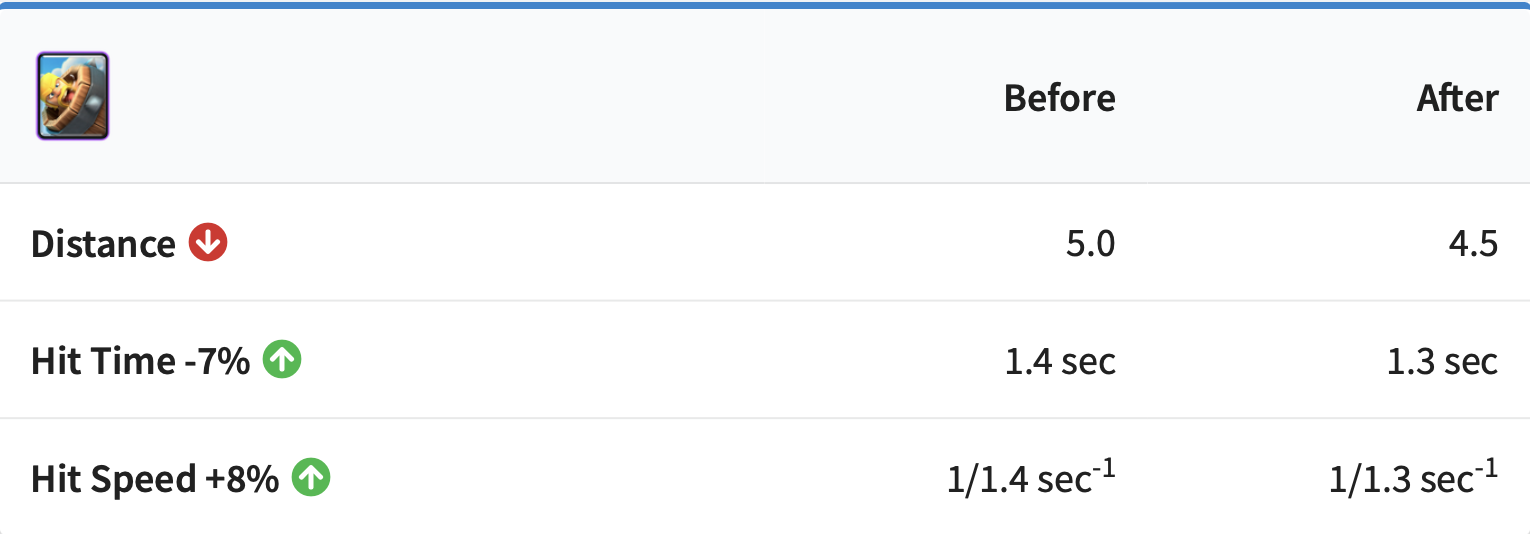
Task: Click the red down arrow beside Distance
Action: tap(209, 243)
